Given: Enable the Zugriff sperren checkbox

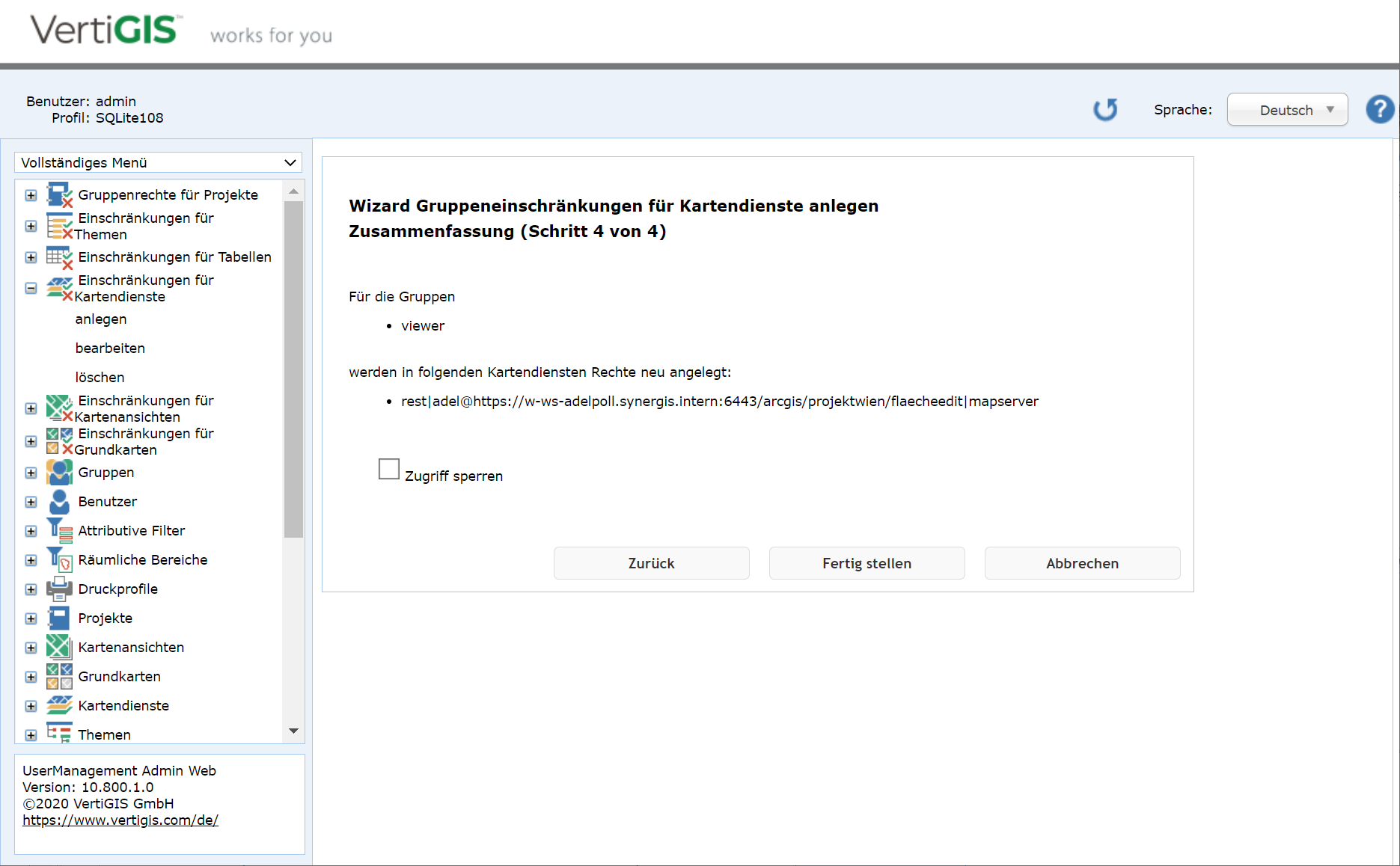Looking at the screenshot, I should coord(389,469).
